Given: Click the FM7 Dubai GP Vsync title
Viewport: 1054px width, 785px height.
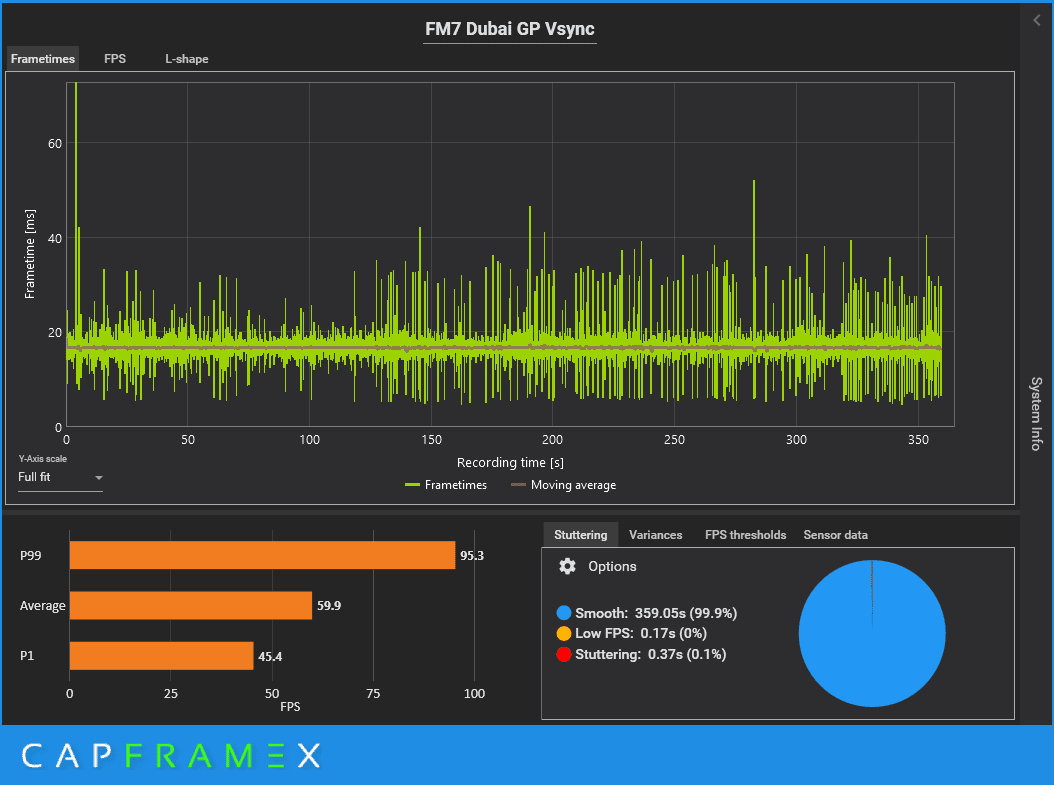Looking at the screenshot, I should pos(510,29).
